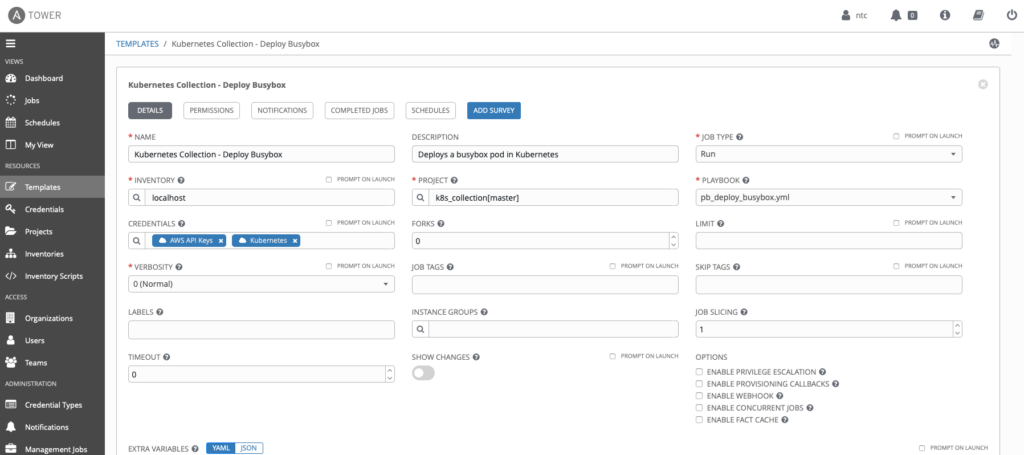Check Enable Fact Cache
The width and height of the screenshot is (1024, 455).
pyautogui.click(x=699, y=420)
